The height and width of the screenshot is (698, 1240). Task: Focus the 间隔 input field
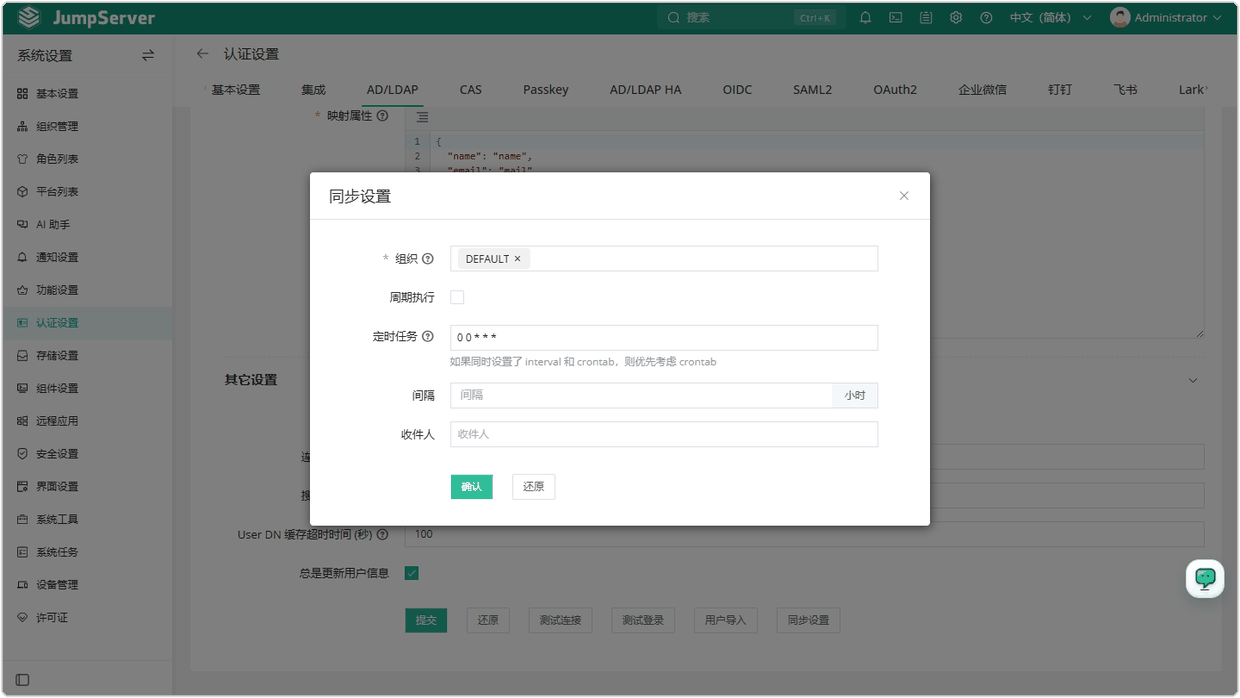click(x=641, y=395)
